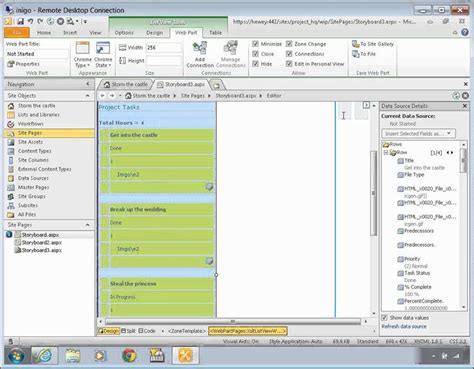The image size is (474, 369).
Task: Click the Chrome State icon
Action: (103, 48)
